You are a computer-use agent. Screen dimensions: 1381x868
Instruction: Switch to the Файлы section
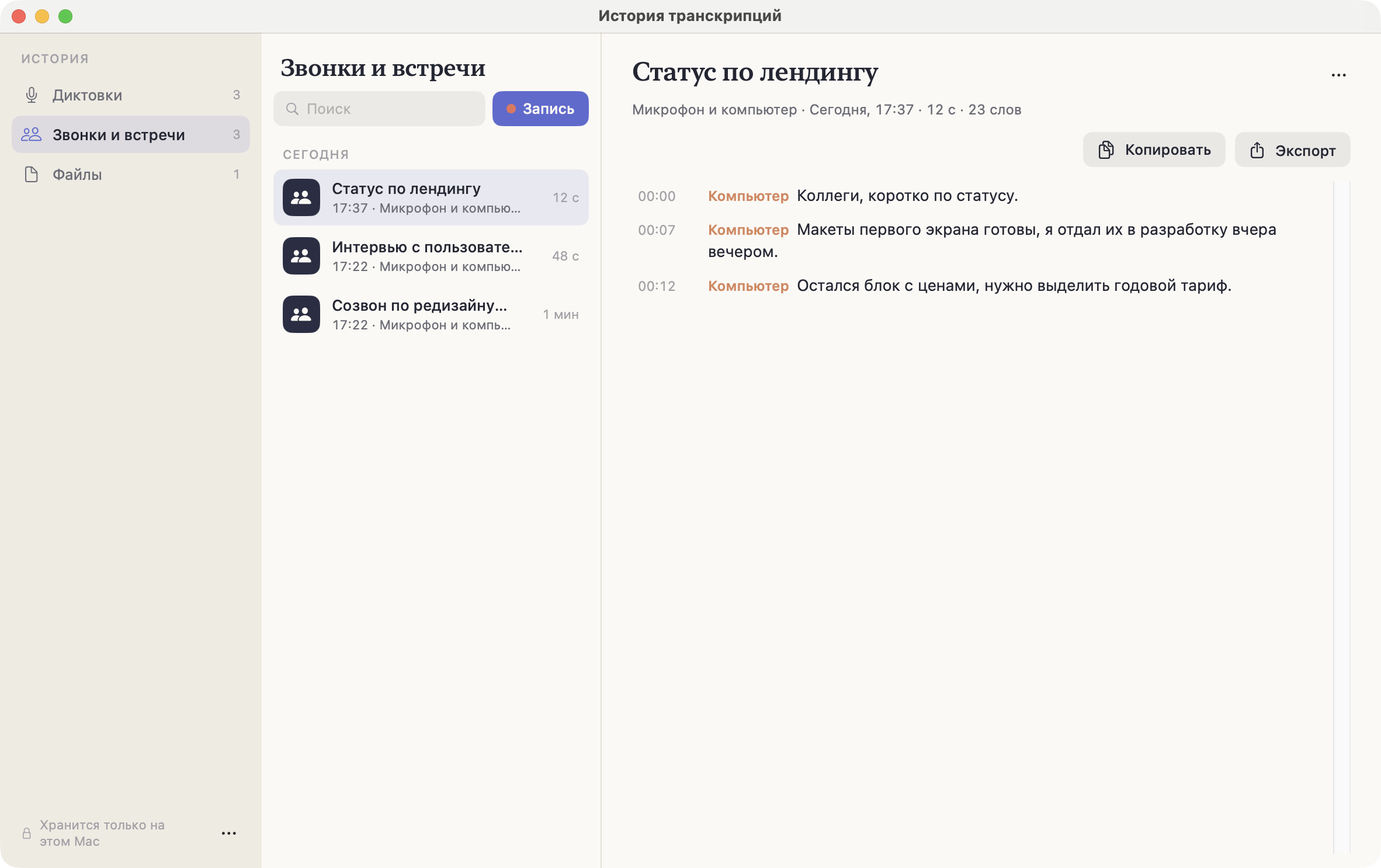[131, 174]
